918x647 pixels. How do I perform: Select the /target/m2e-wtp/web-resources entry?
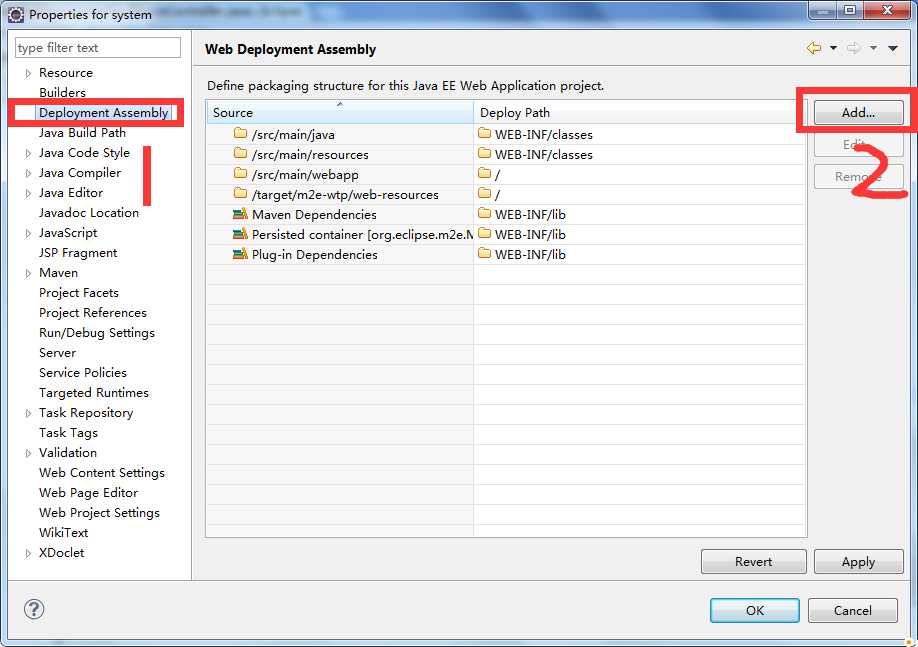click(x=345, y=194)
